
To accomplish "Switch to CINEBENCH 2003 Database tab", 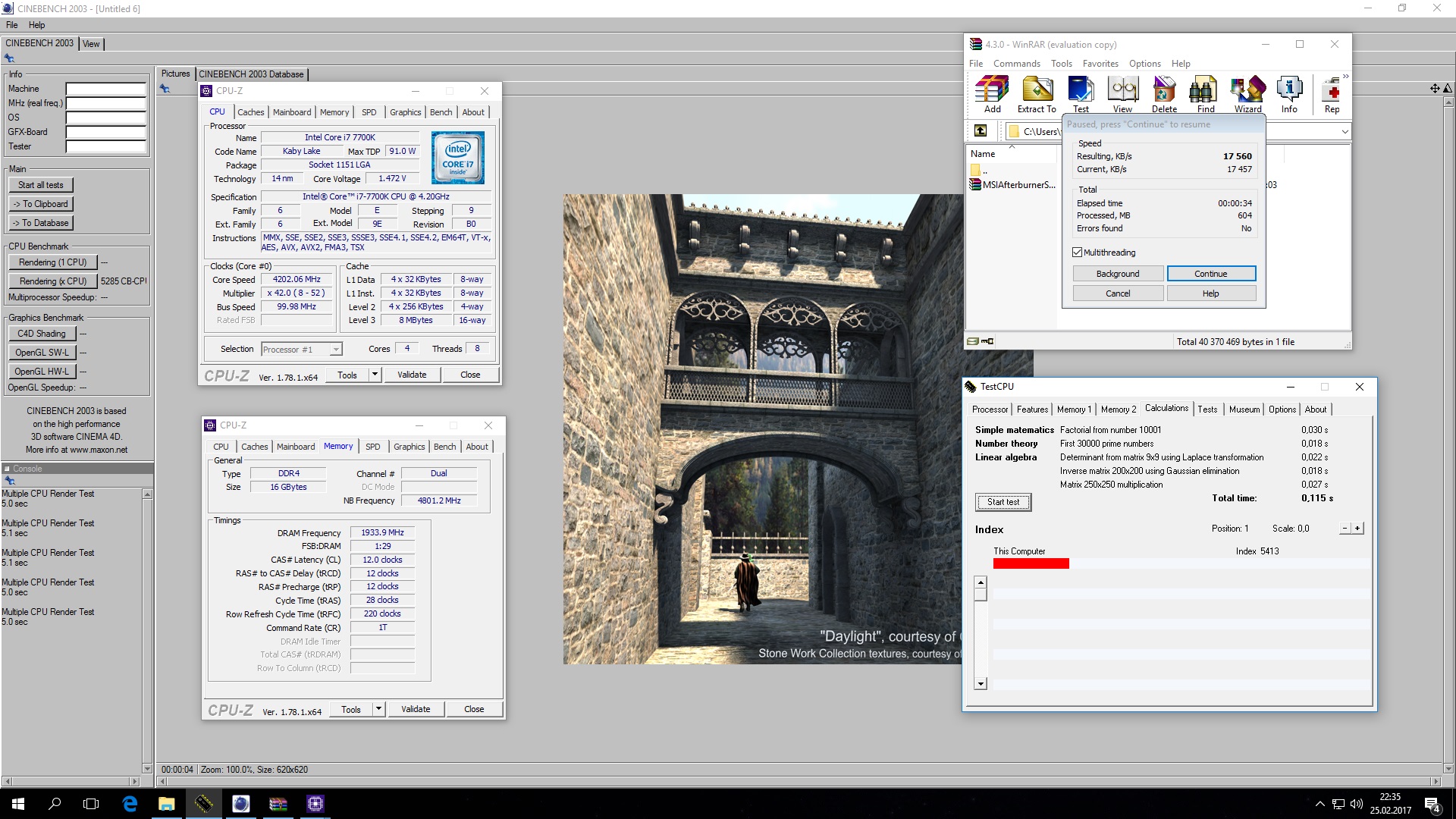I will click(x=251, y=74).
